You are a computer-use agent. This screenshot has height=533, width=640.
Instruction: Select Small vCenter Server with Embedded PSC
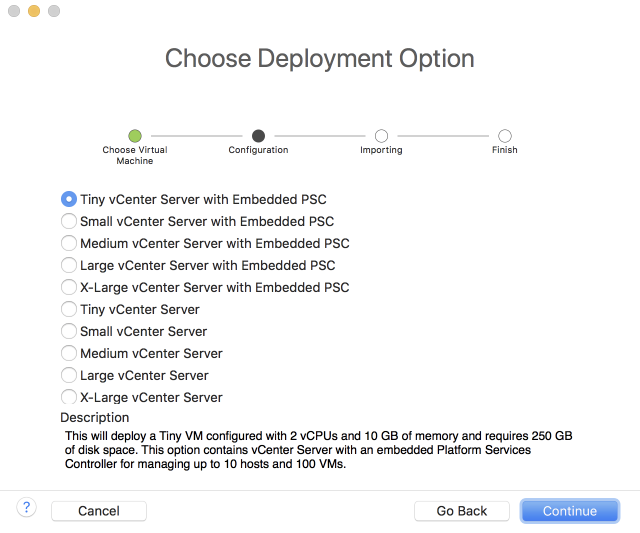coord(69,221)
